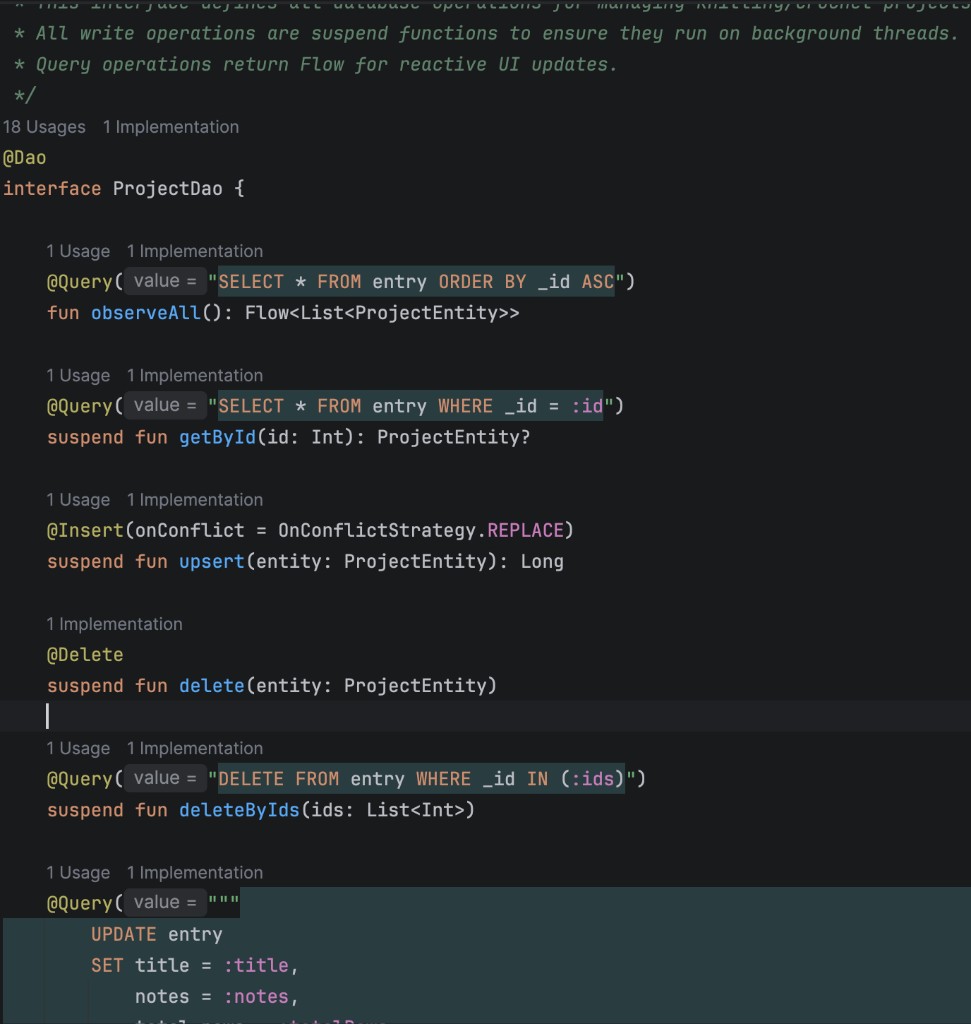971x1024 pixels.
Task: Click the @Insert annotation
Action: click(x=85, y=530)
